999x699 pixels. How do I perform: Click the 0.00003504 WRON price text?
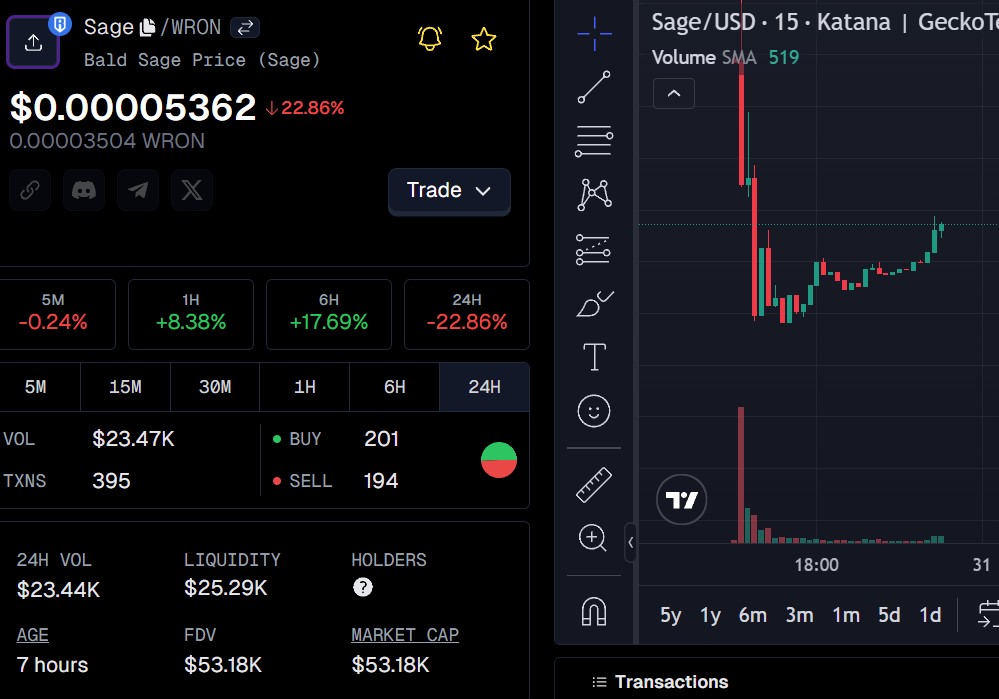tap(107, 141)
